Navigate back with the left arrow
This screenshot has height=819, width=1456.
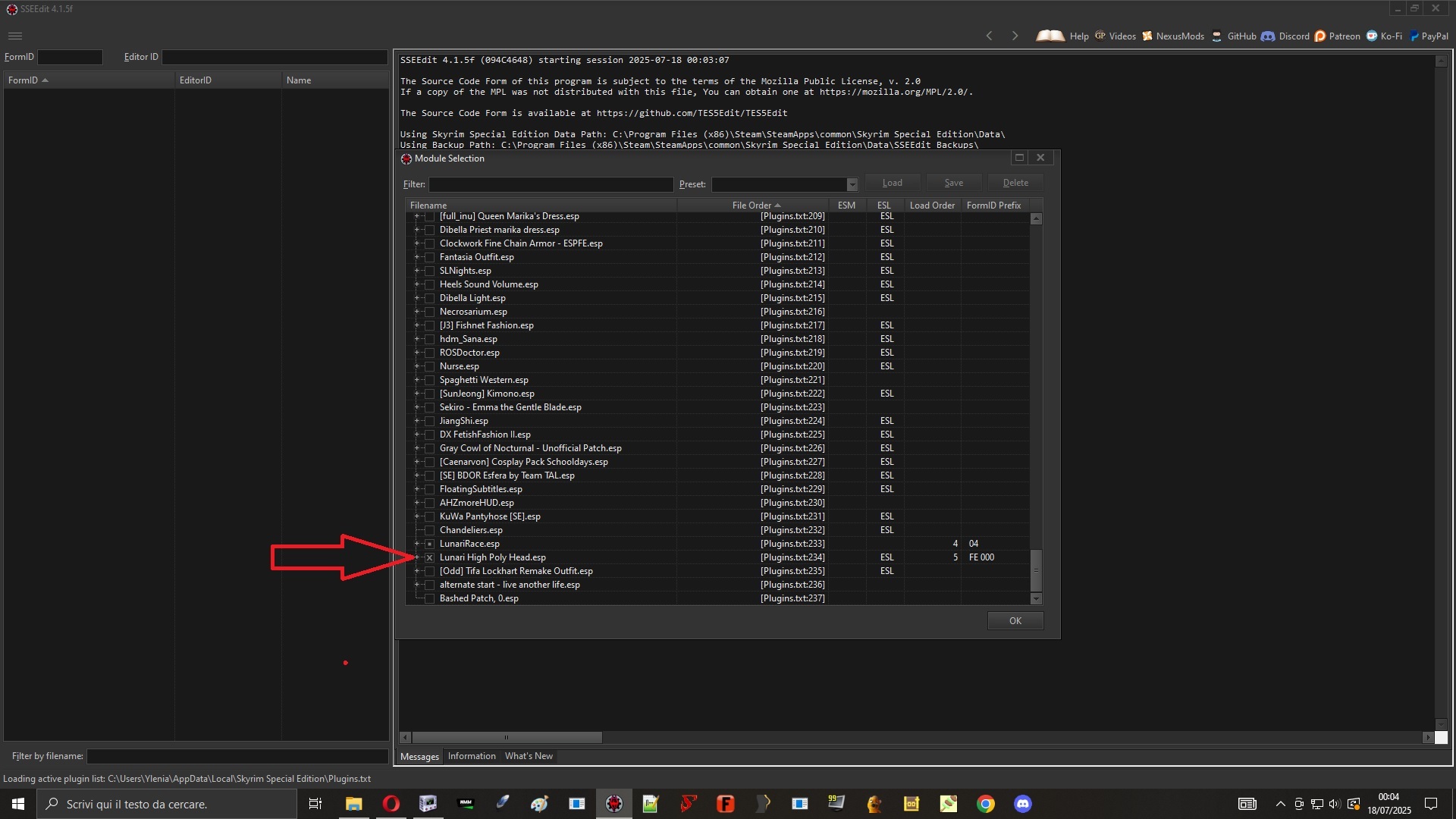(x=989, y=36)
